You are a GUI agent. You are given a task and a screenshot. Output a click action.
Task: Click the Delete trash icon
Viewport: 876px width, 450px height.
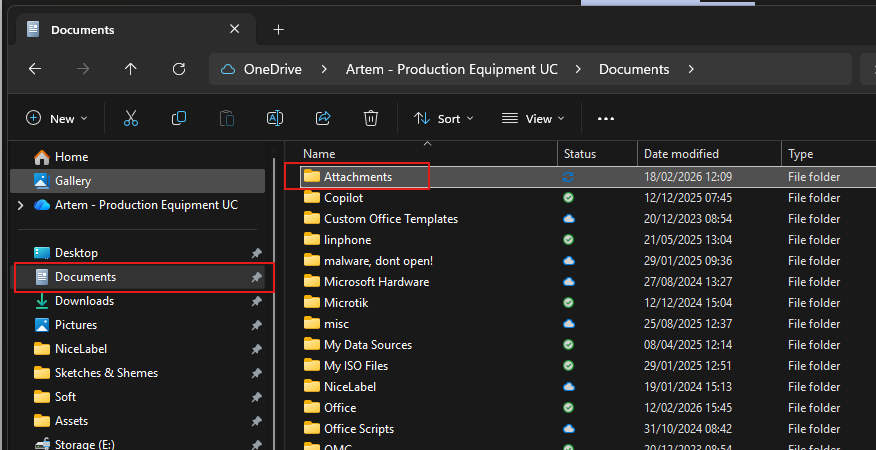pos(371,118)
